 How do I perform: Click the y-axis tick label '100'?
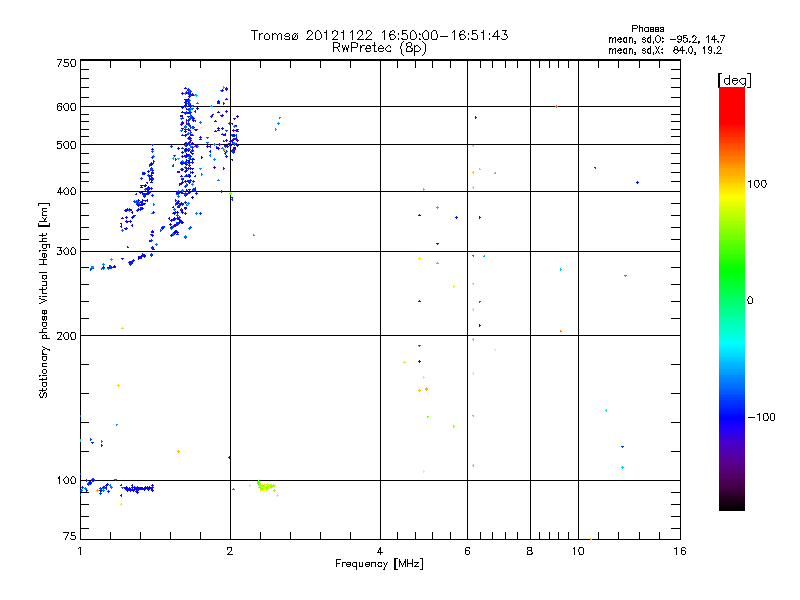point(66,481)
